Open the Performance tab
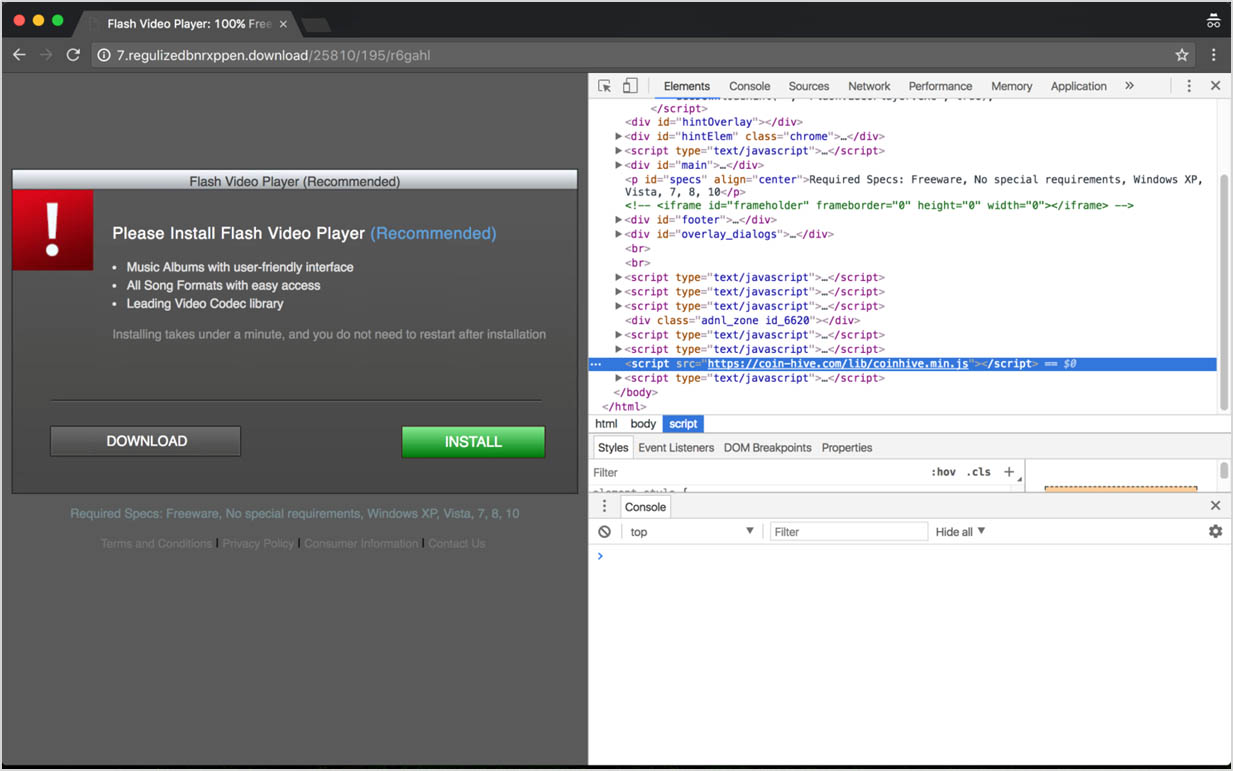The height and width of the screenshot is (771, 1233). tap(940, 86)
